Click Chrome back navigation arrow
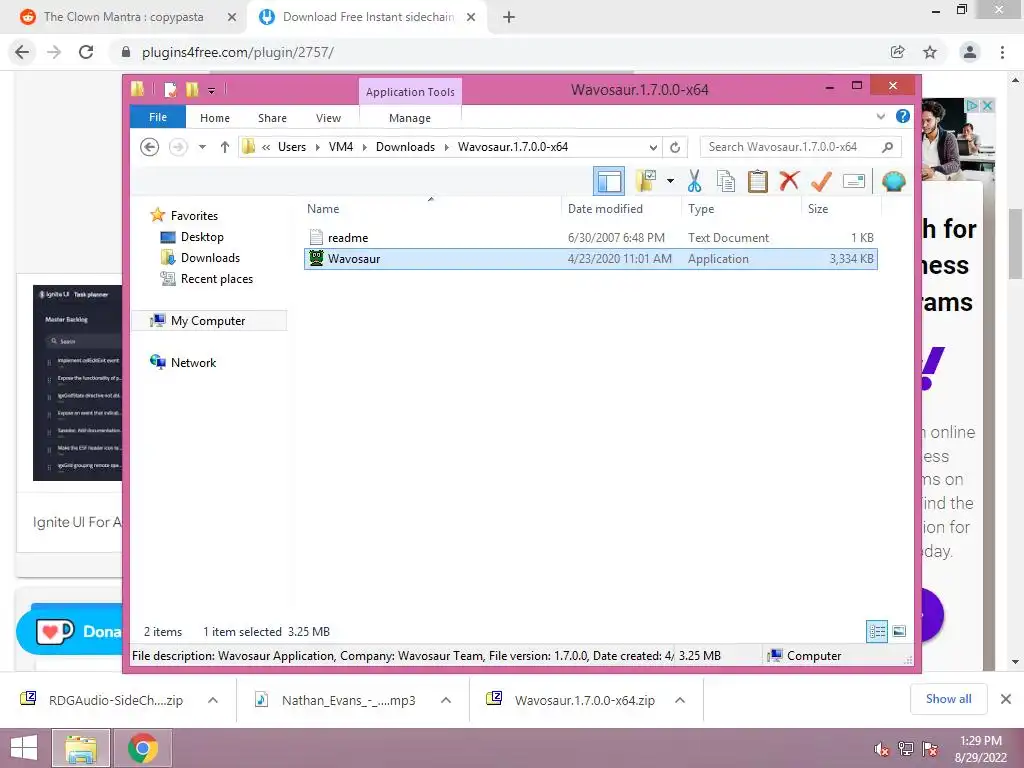Screen dimensions: 1024x768 tap(22, 52)
